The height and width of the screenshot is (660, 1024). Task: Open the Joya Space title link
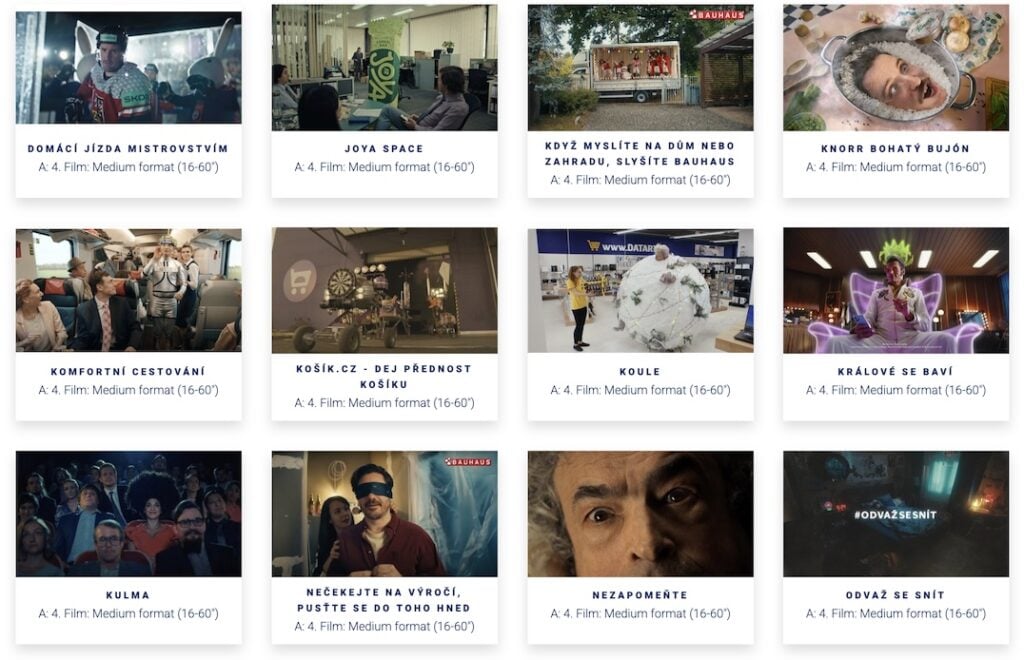(385, 149)
